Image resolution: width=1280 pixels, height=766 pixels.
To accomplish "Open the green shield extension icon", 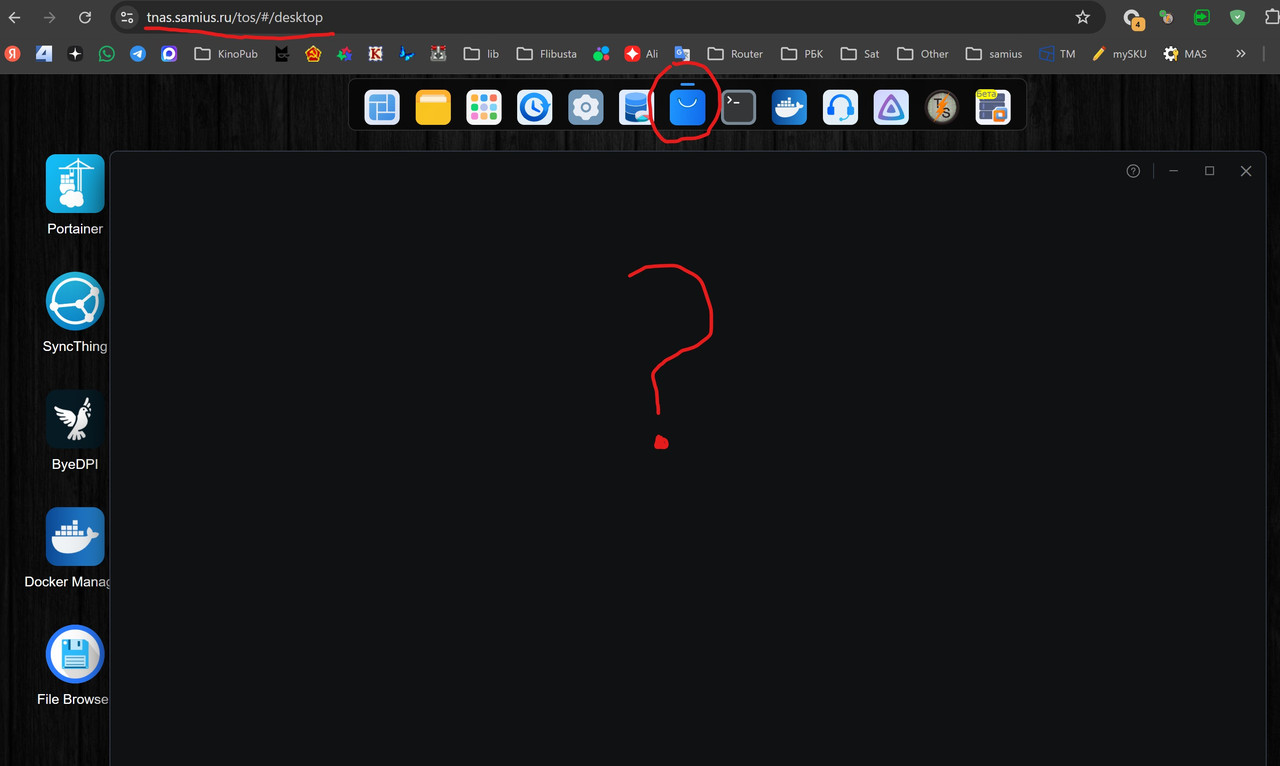I will click(x=1238, y=17).
